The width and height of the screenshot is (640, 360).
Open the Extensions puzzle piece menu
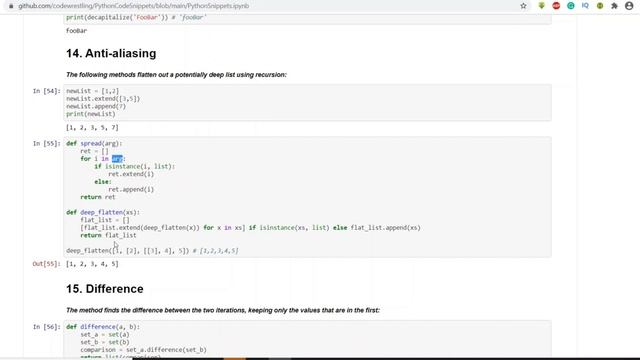614,6
